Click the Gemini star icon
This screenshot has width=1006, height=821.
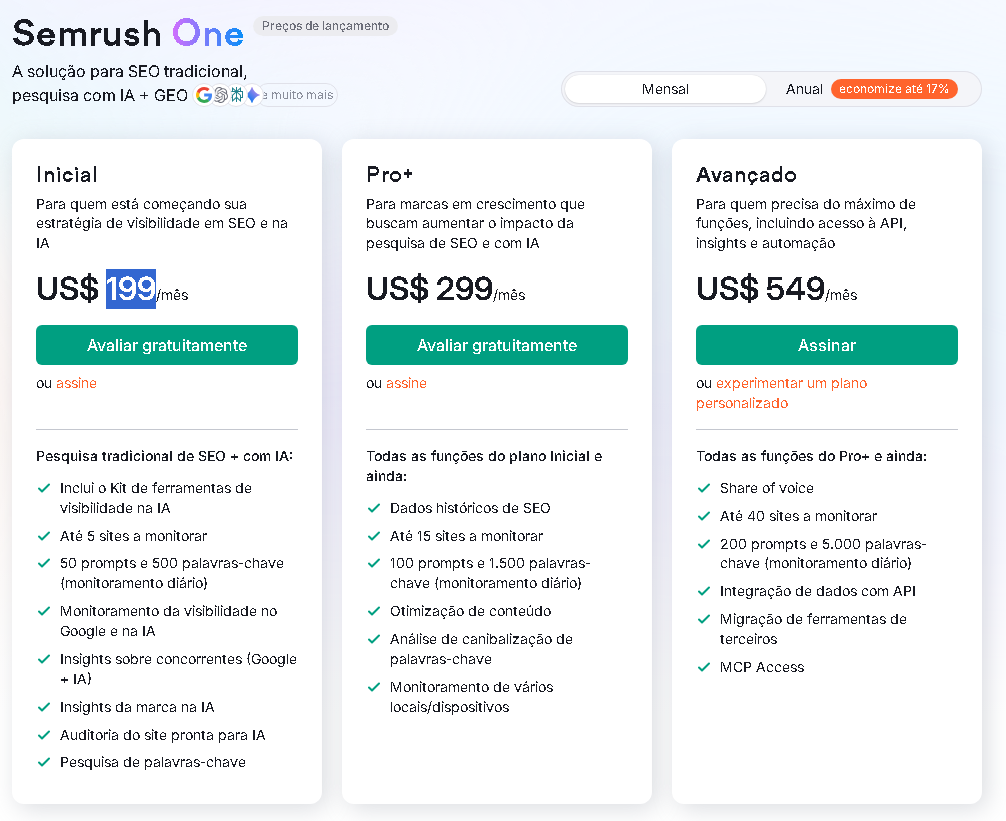pos(252,95)
